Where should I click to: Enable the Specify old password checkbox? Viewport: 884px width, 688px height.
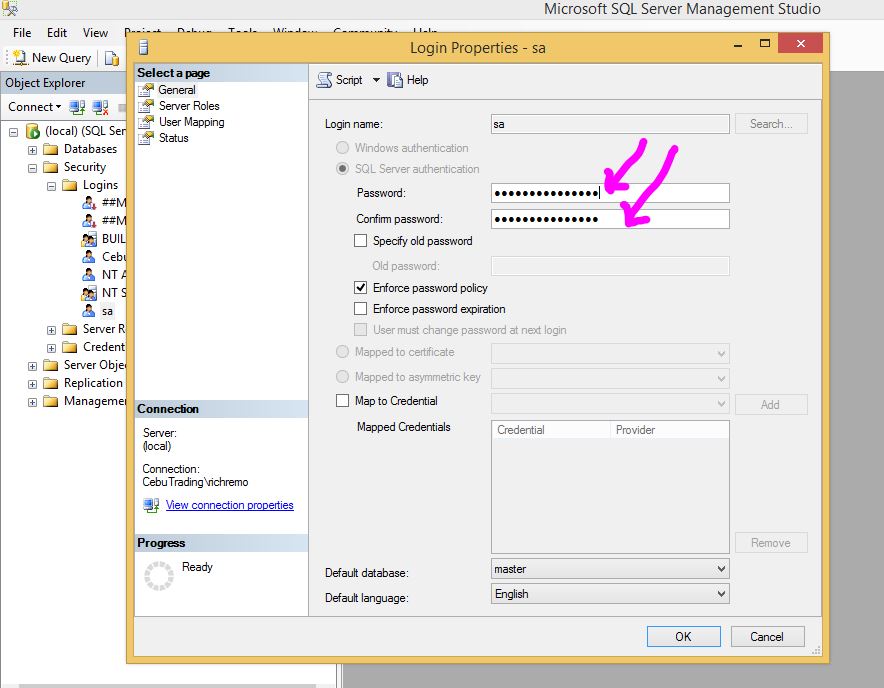click(x=361, y=241)
